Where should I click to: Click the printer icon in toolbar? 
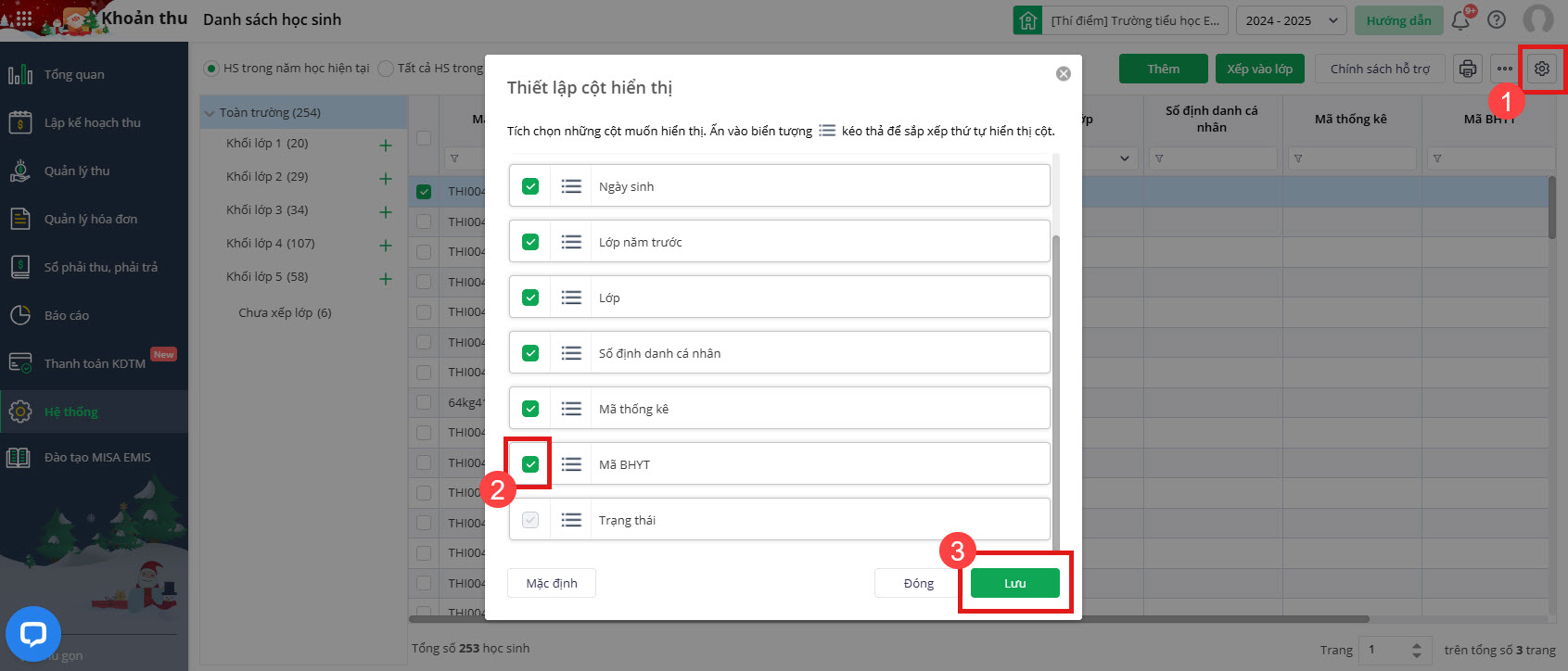pos(1467,69)
